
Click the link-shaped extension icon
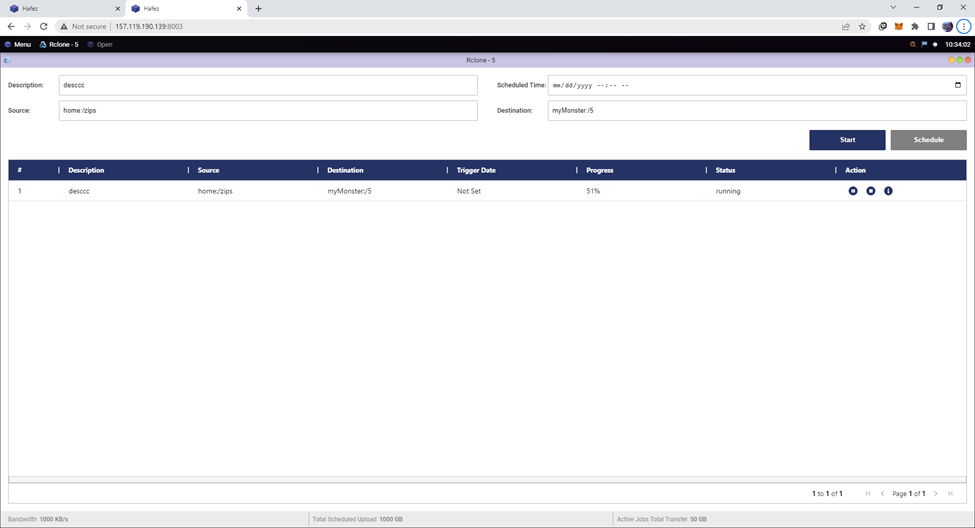click(882, 26)
